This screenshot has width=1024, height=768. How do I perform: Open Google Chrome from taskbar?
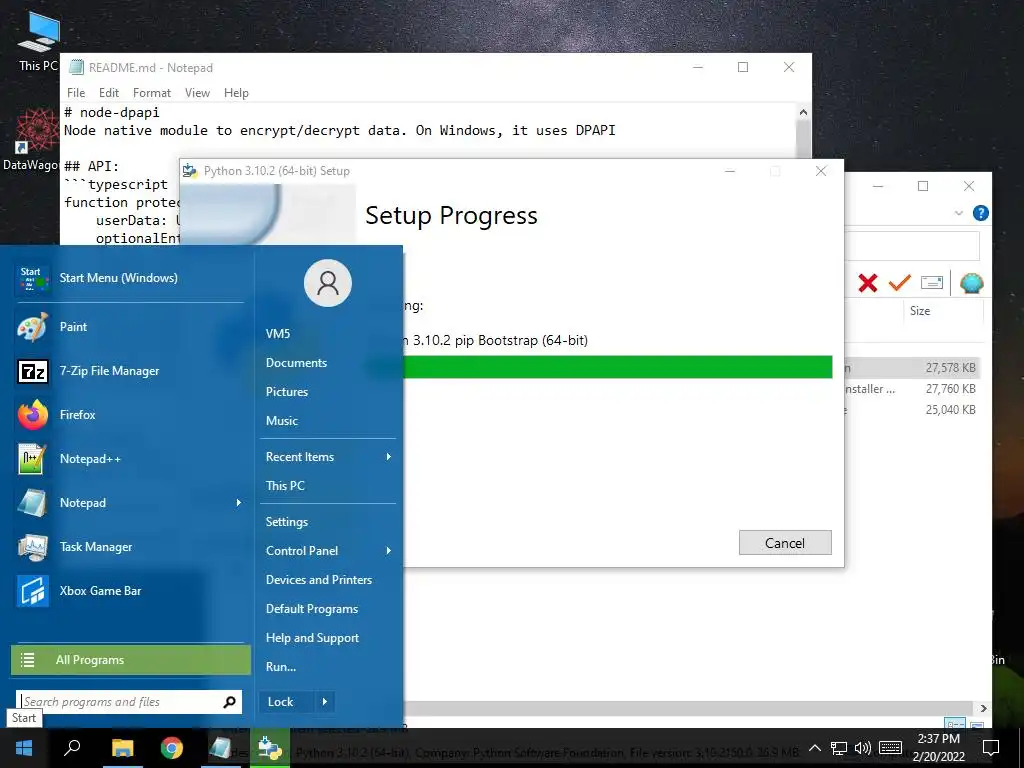[172, 748]
